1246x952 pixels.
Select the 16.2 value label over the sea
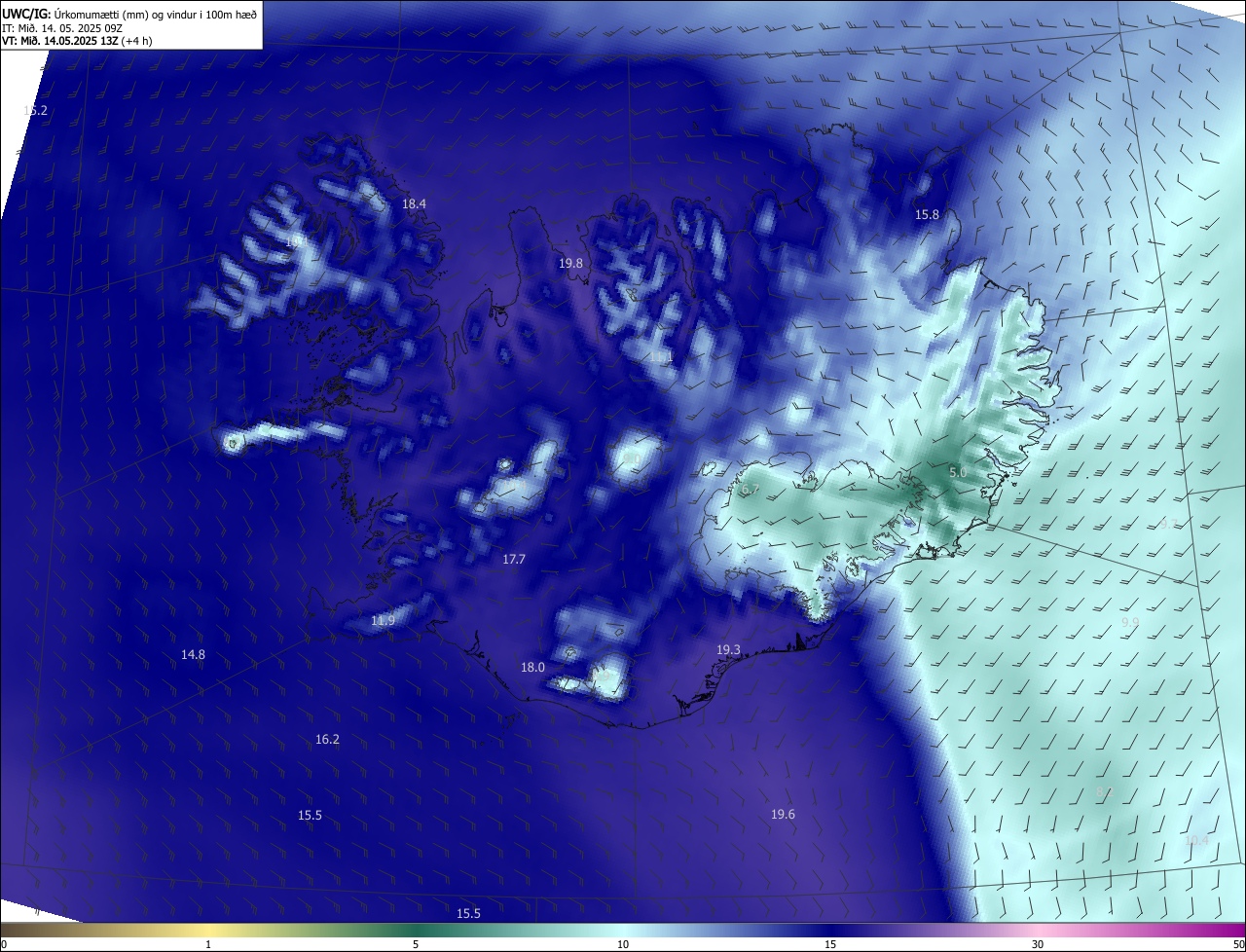(x=327, y=739)
